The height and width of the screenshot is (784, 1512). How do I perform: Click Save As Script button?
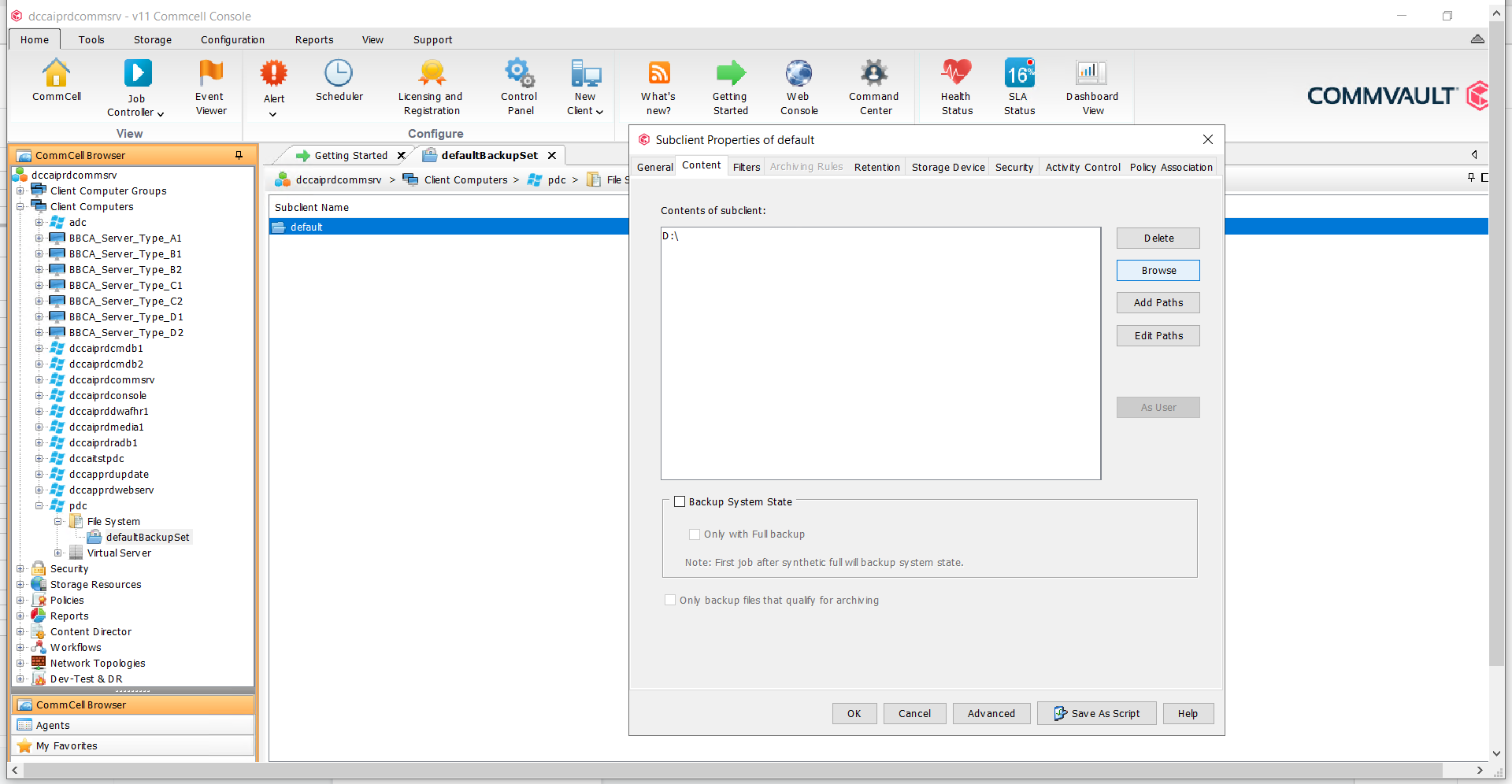tap(1097, 713)
